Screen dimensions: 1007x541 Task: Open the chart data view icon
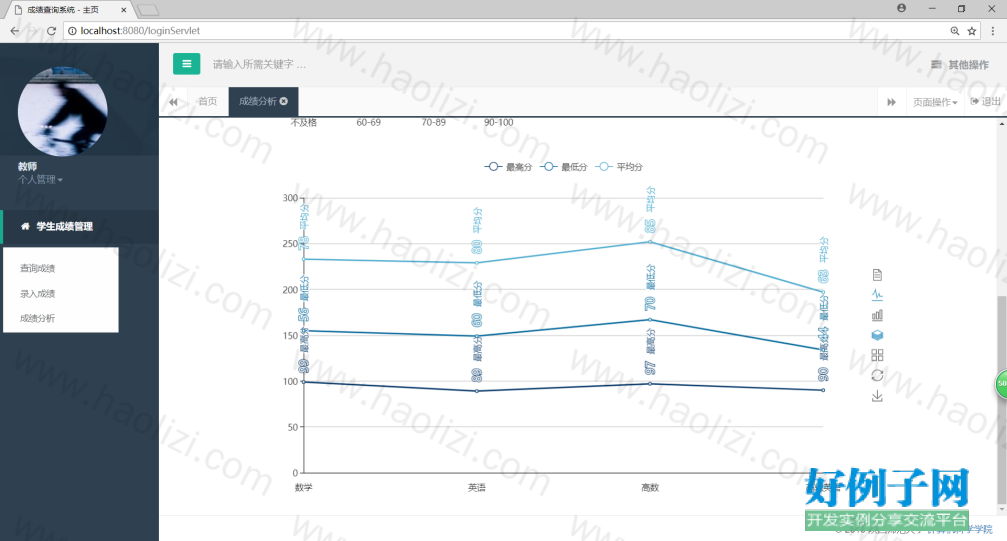[877, 275]
